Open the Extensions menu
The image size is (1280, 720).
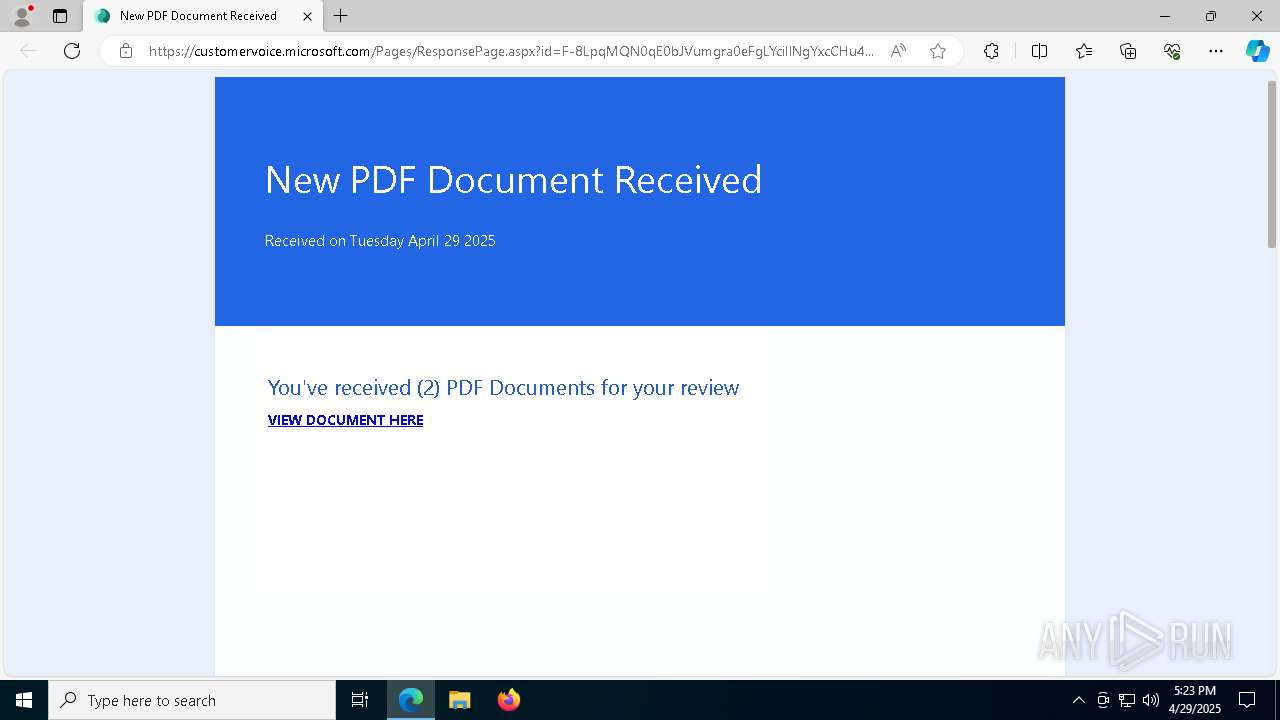click(991, 51)
